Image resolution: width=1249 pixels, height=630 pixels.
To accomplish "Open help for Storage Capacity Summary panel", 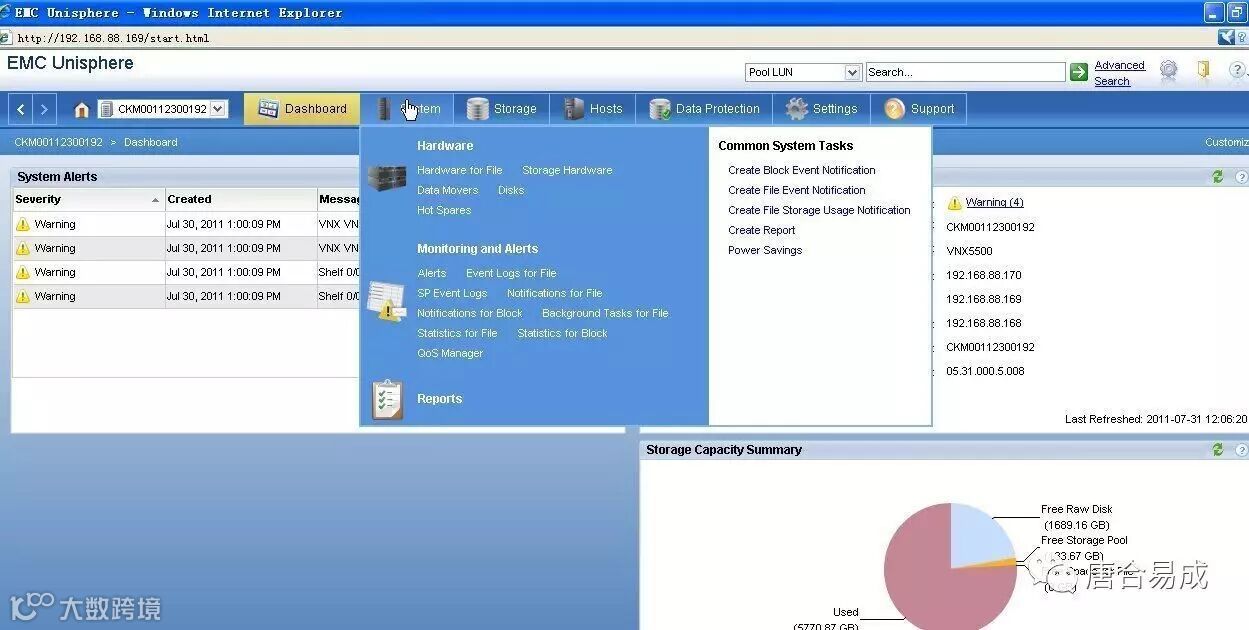I will tap(1241, 450).
